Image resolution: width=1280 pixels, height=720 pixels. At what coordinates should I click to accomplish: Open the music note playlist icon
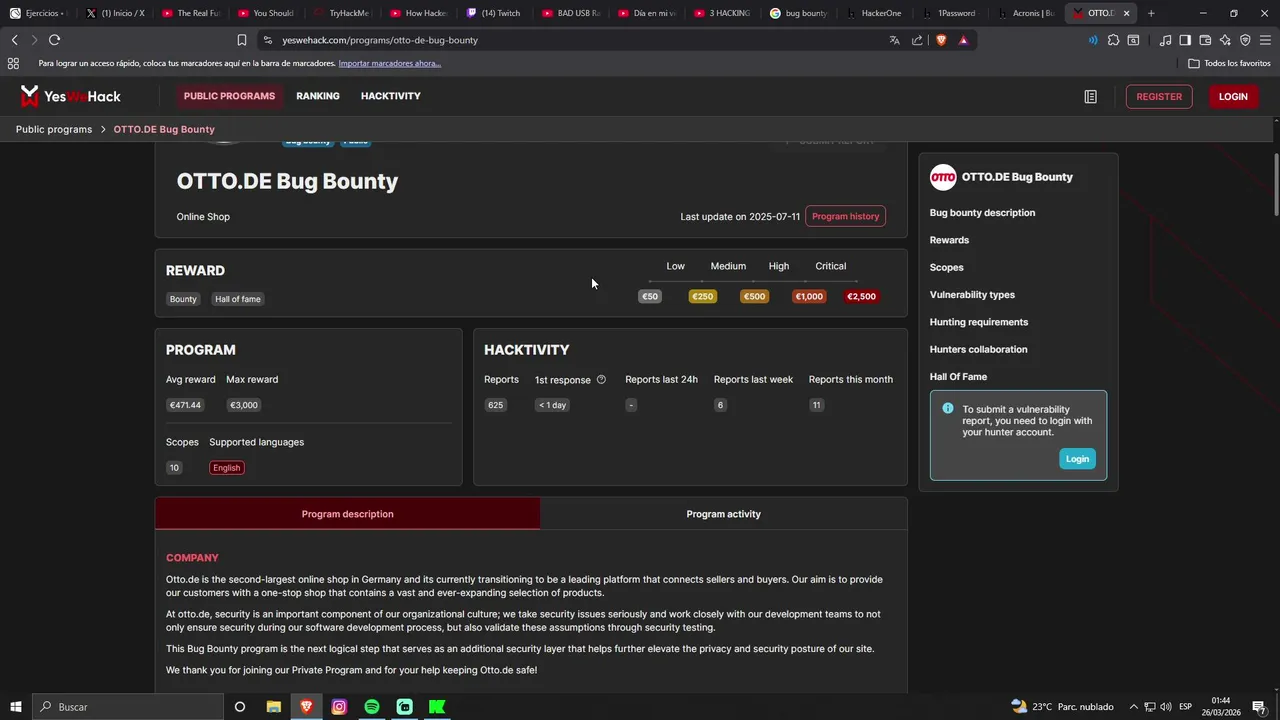[x=1165, y=40]
